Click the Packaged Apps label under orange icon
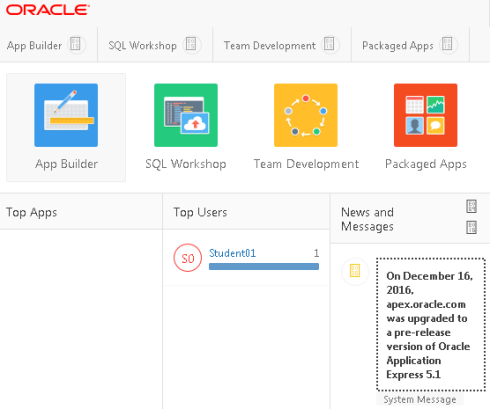 click(x=426, y=164)
